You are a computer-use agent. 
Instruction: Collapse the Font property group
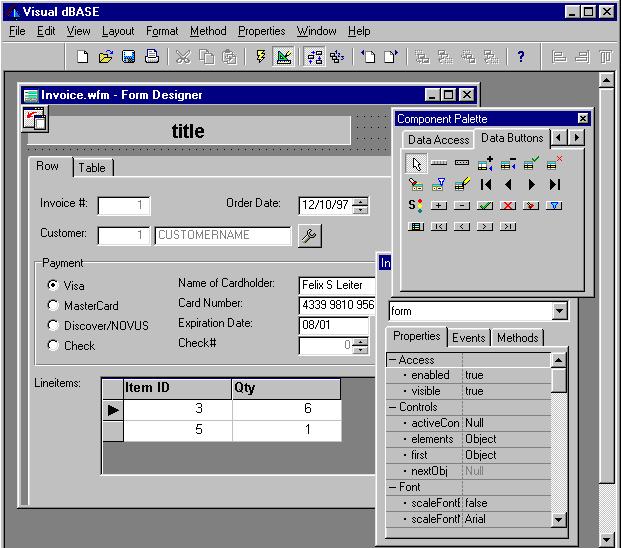[392, 487]
